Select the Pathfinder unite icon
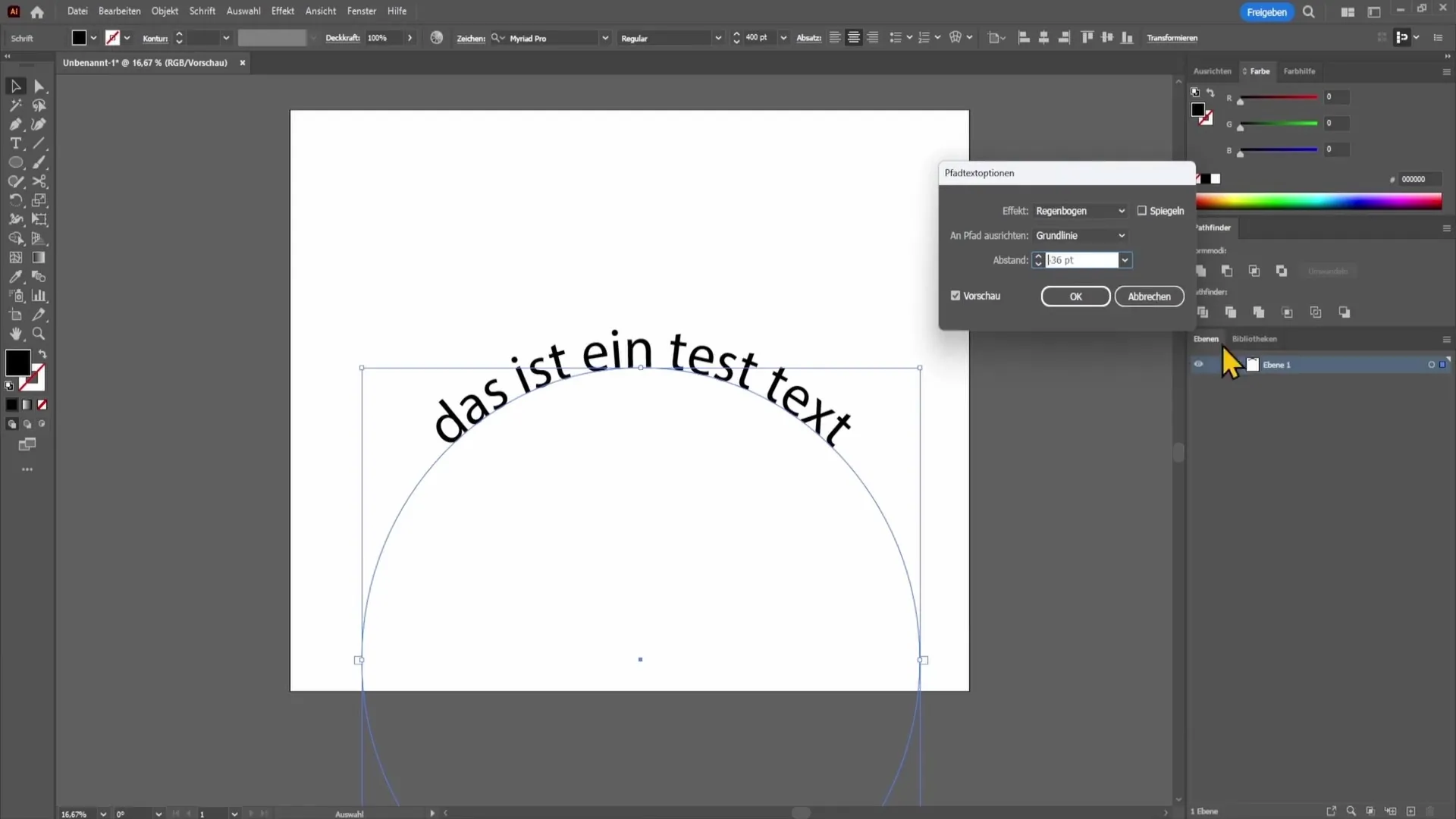 pyautogui.click(x=1201, y=271)
